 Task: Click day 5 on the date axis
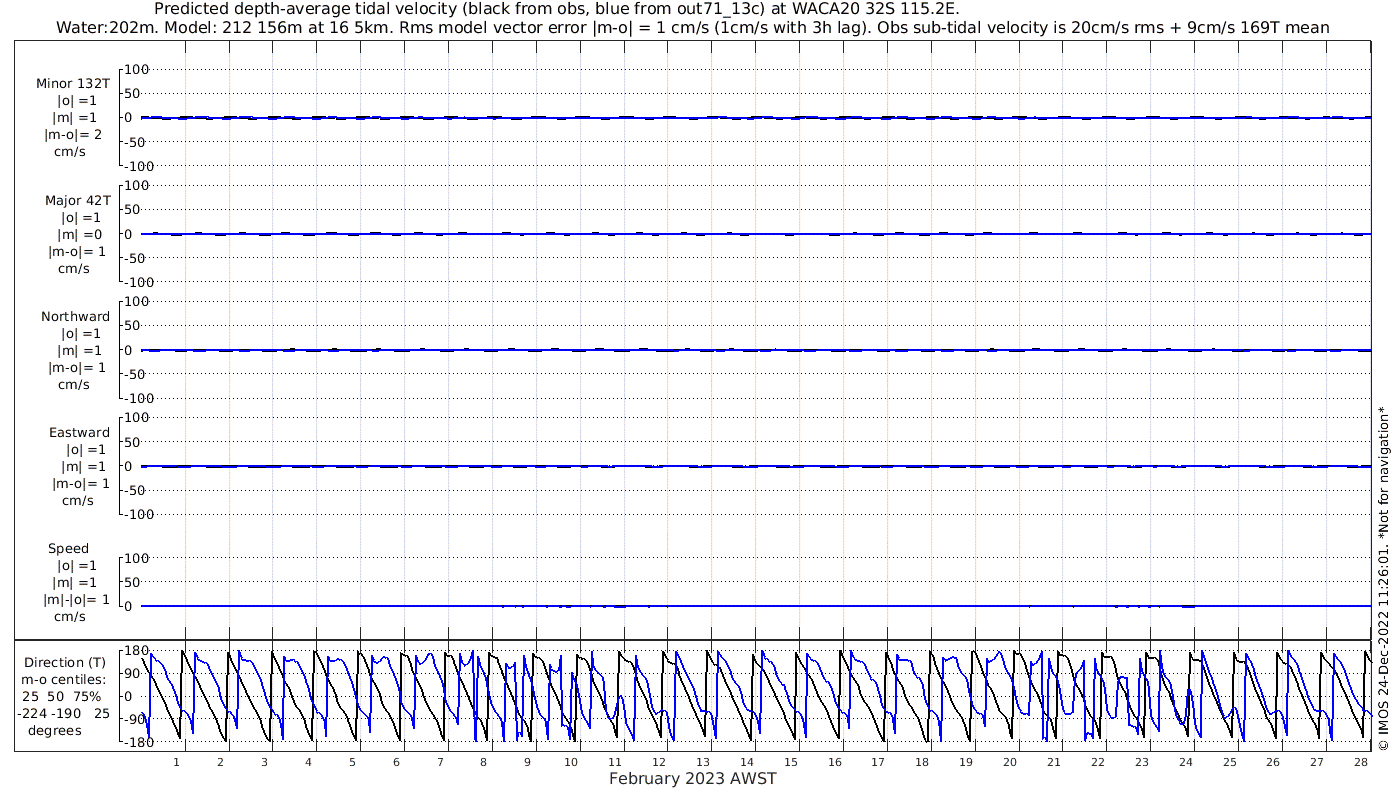[x=352, y=762]
